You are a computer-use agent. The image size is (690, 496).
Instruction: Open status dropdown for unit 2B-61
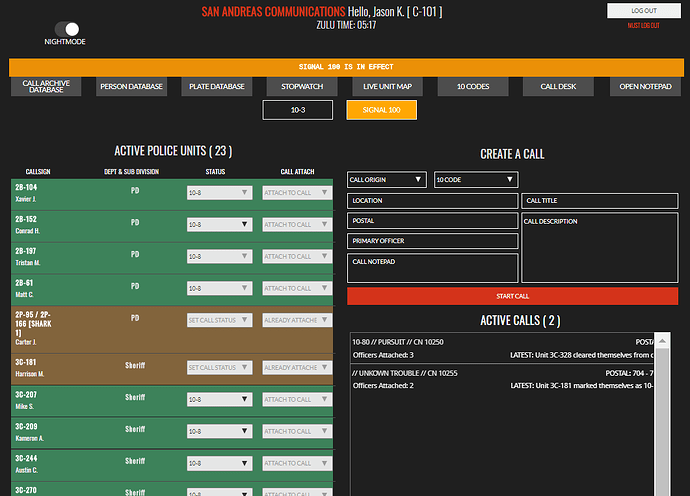pyautogui.click(x=220, y=288)
